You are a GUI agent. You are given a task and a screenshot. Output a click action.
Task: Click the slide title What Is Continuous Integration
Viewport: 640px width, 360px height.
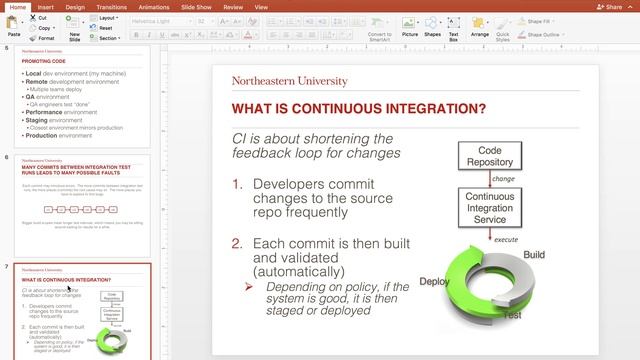[x=359, y=109]
